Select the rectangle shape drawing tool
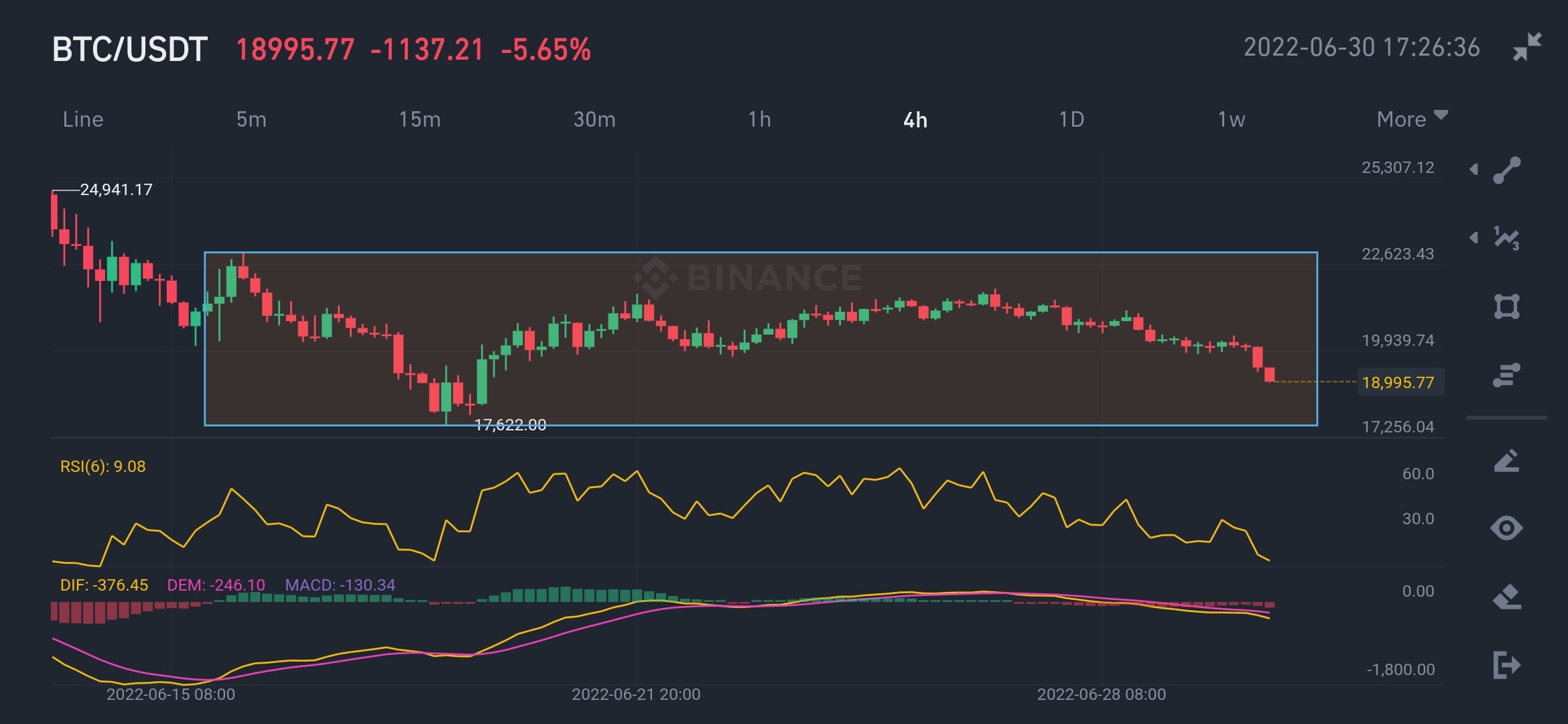Viewport: 1568px width, 724px height. 1506,306
